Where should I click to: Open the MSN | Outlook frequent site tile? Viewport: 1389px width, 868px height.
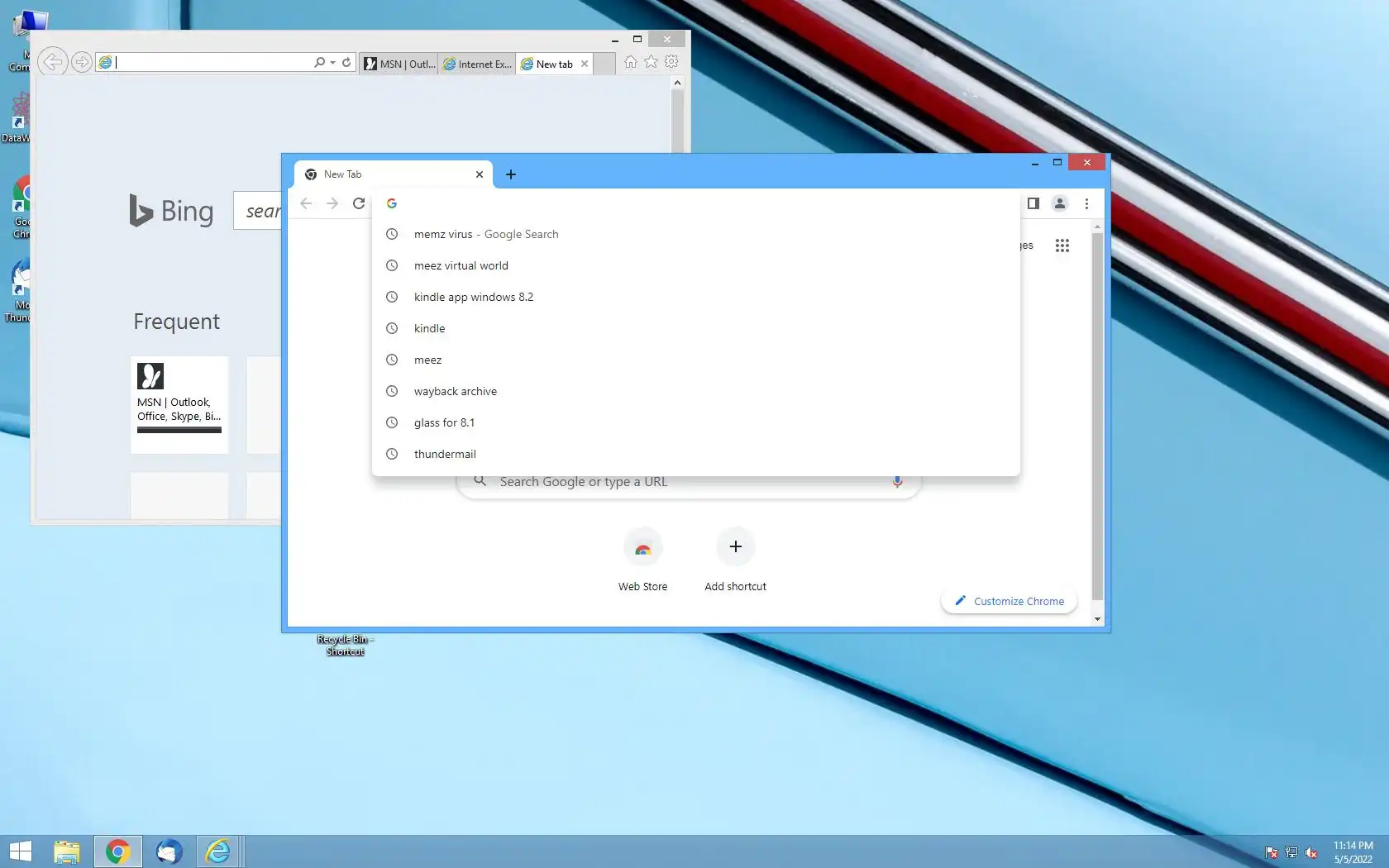[x=179, y=404]
